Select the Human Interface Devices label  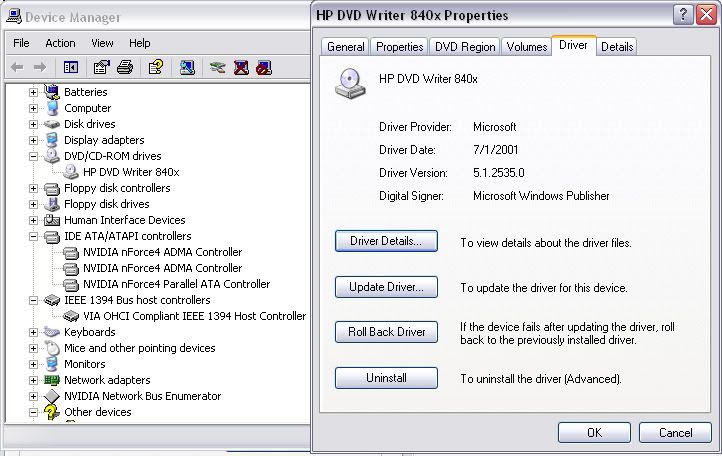pyautogui.click(x=124, y=220)
